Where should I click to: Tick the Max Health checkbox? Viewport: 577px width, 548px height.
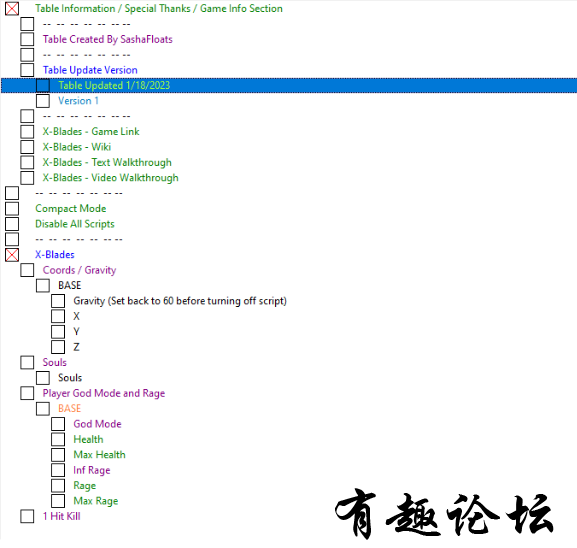[58, 455]
